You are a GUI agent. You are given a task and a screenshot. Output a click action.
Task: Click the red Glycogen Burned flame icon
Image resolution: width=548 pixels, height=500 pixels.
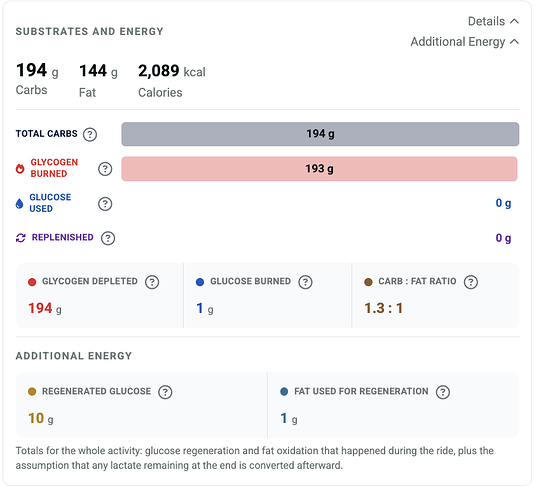click(x=20, y=169)
